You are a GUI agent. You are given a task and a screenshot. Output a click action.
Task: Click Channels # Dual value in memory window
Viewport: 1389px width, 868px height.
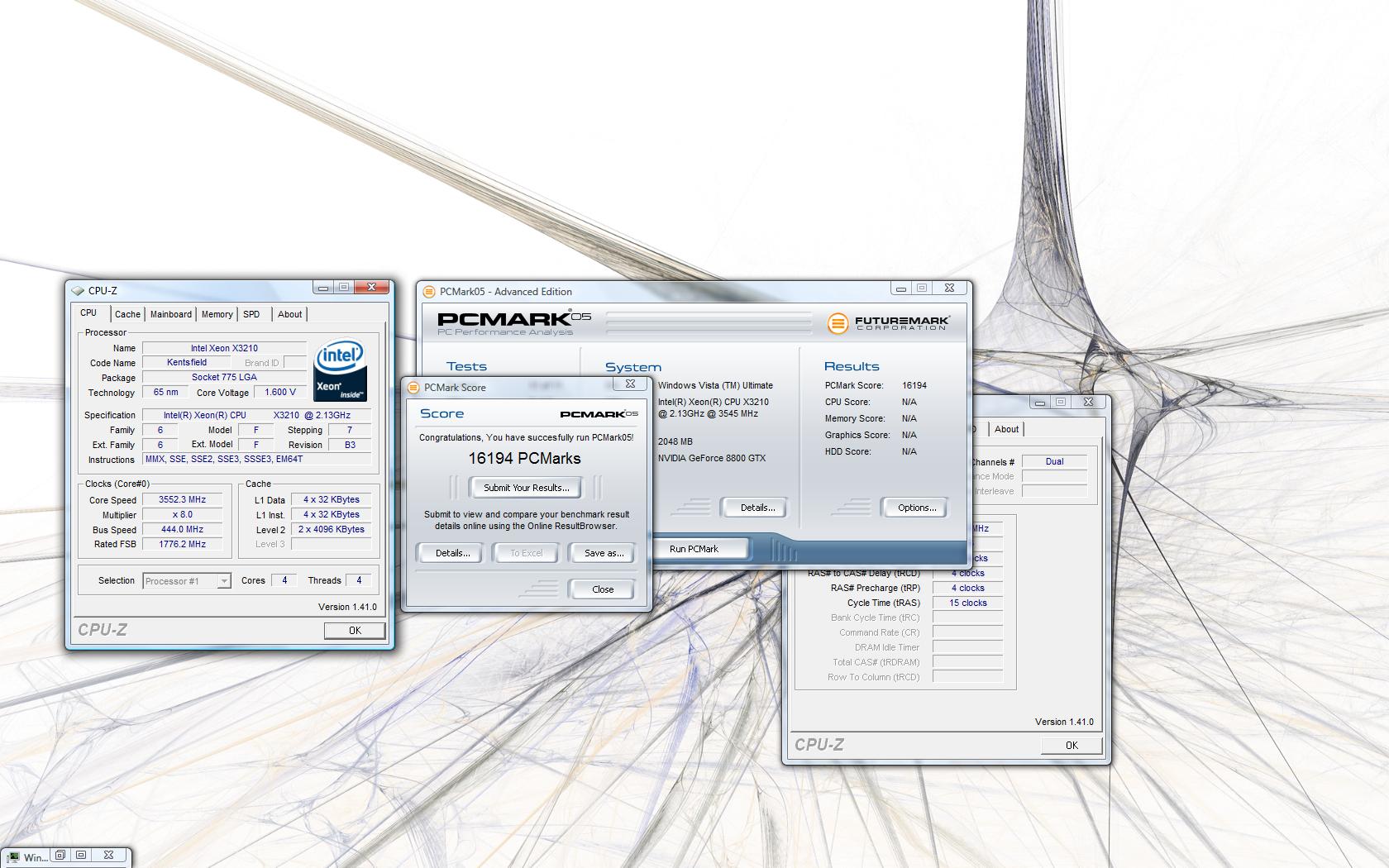1054,461
